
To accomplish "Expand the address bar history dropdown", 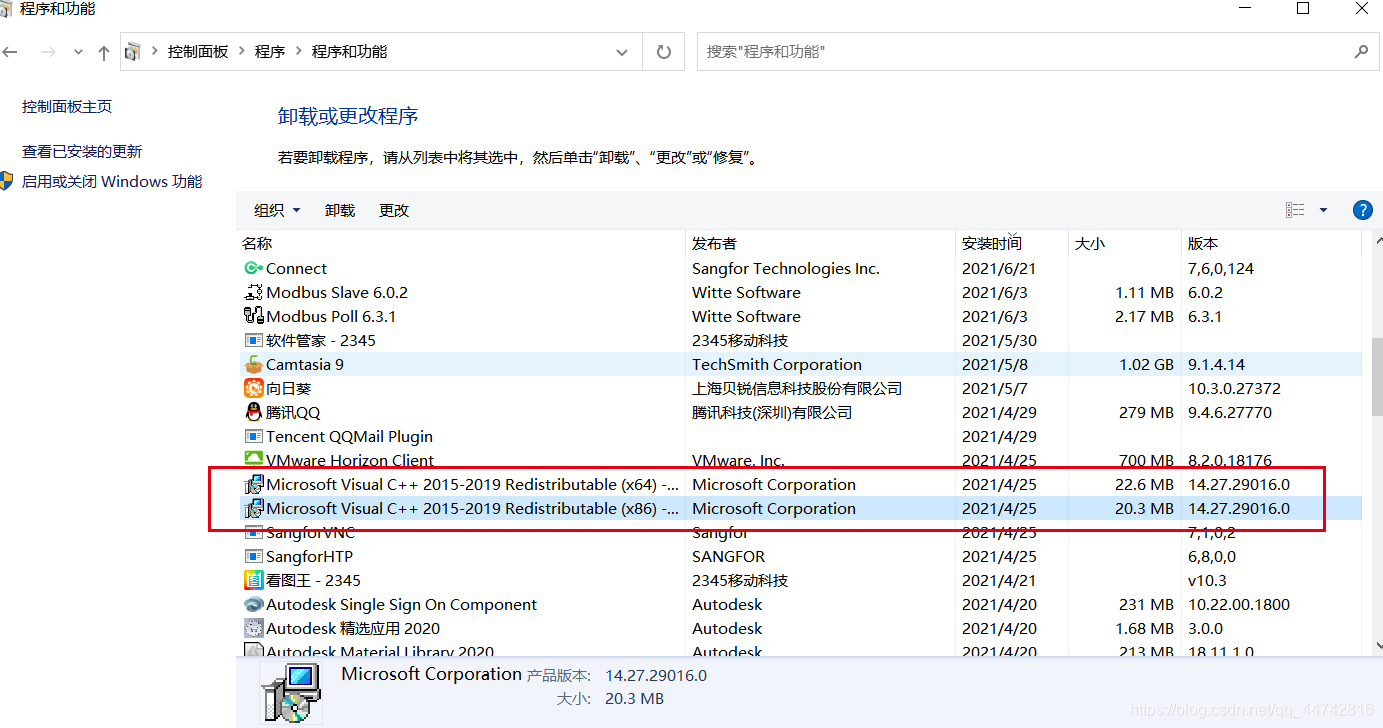I will pos(623,52).
